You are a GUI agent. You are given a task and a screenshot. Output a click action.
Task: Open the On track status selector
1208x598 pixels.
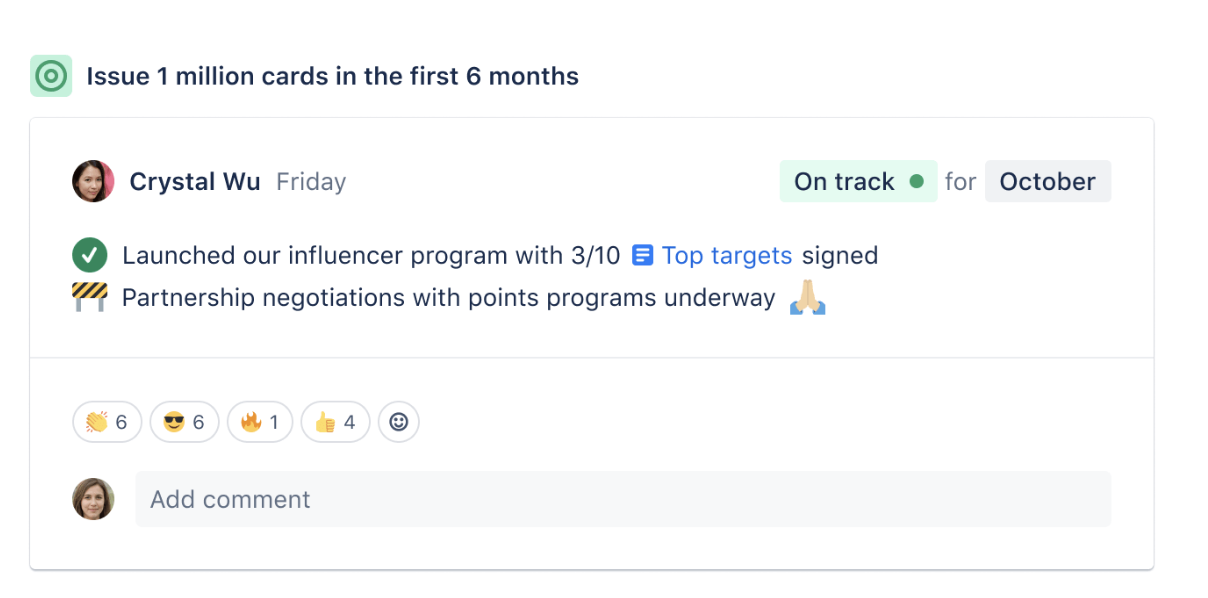point(858,181)
